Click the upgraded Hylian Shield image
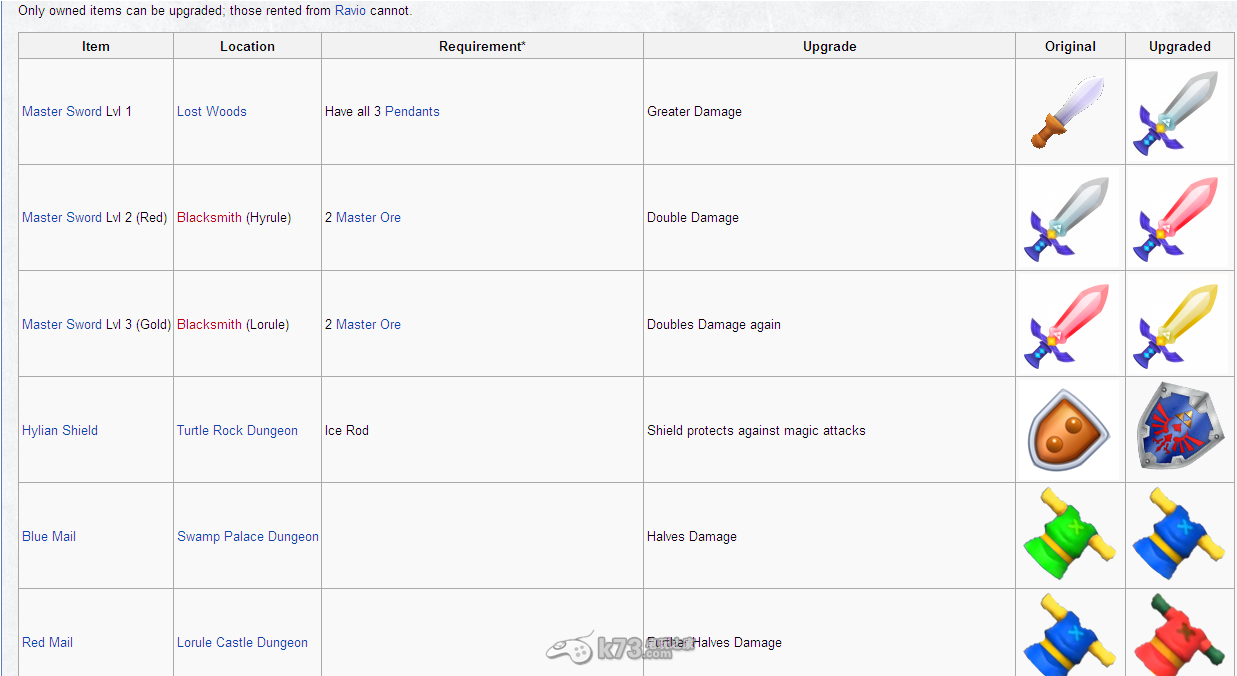1237x676 pixels. 1179,428
